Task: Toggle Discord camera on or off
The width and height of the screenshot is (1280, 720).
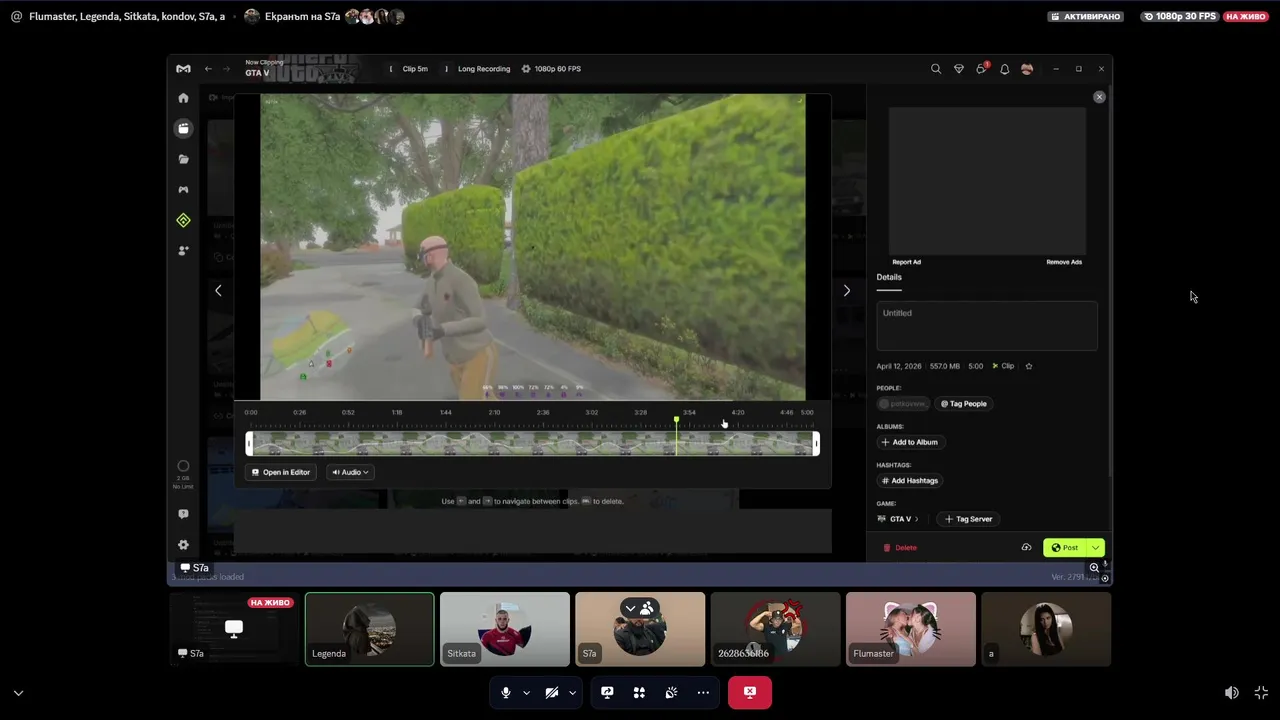Action: 552,692
